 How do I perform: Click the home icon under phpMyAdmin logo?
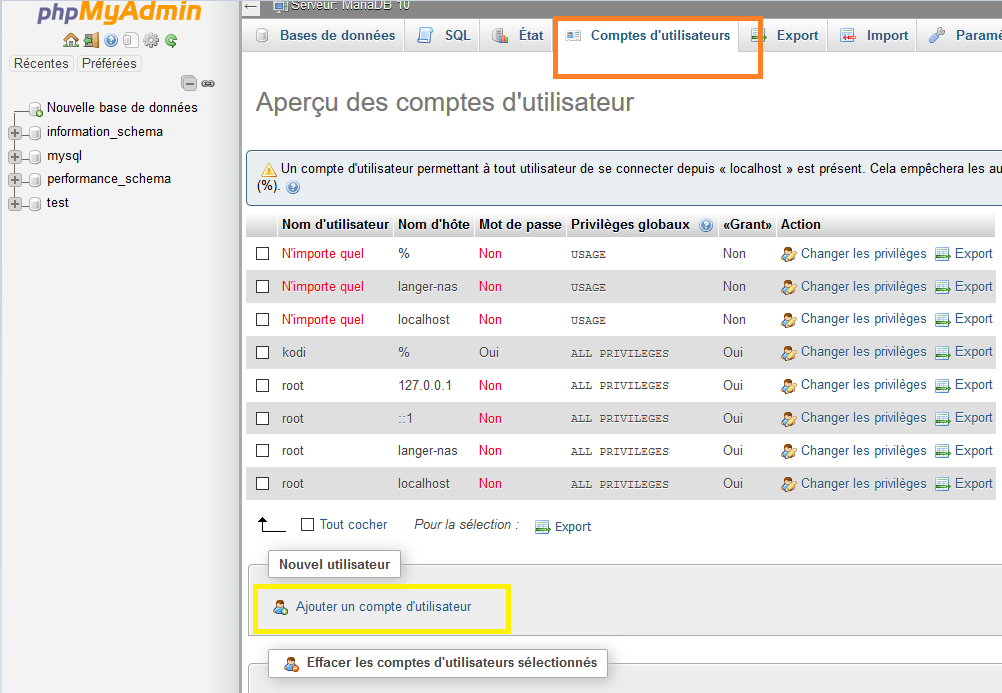70,41
